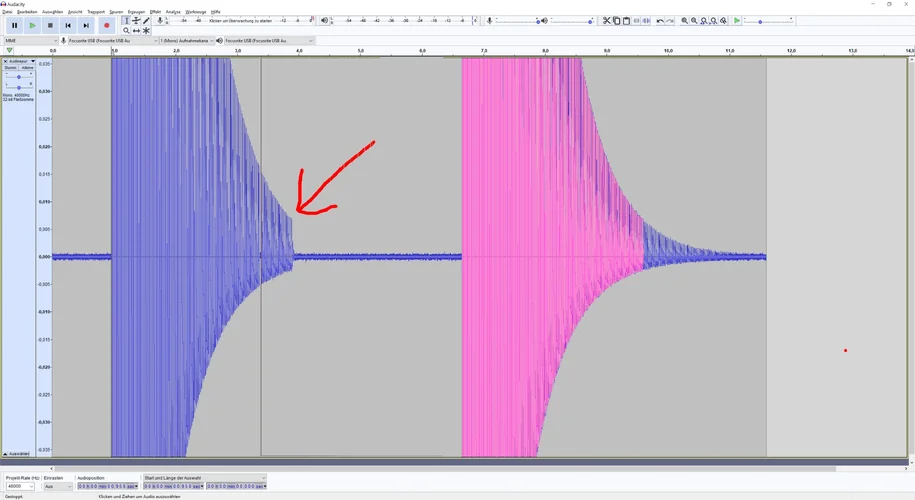Toggle the track Stumm (mute) button

tap(11, 68)
